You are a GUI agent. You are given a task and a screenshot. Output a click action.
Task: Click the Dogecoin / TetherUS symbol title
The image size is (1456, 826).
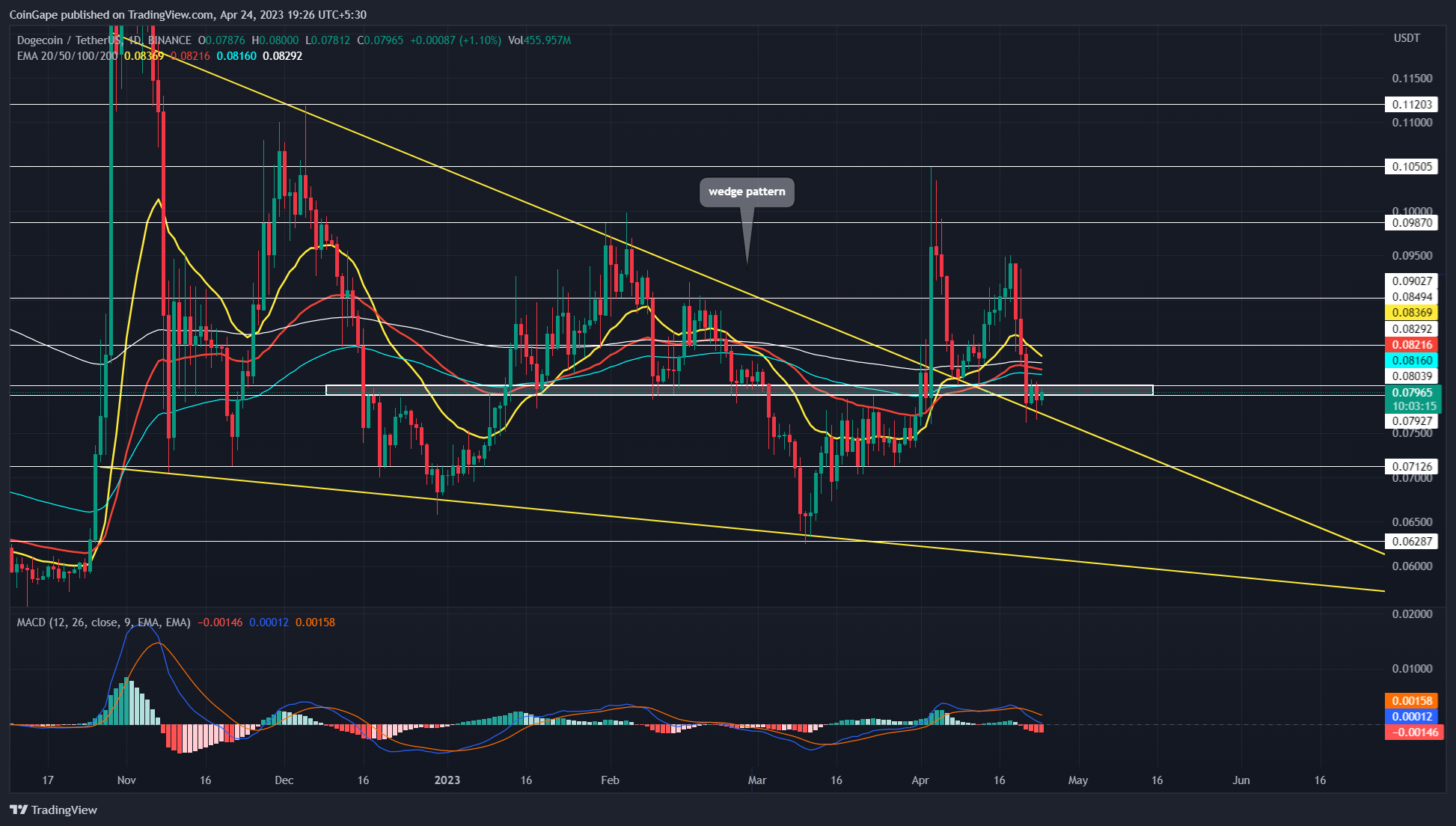tap(67, 40)
